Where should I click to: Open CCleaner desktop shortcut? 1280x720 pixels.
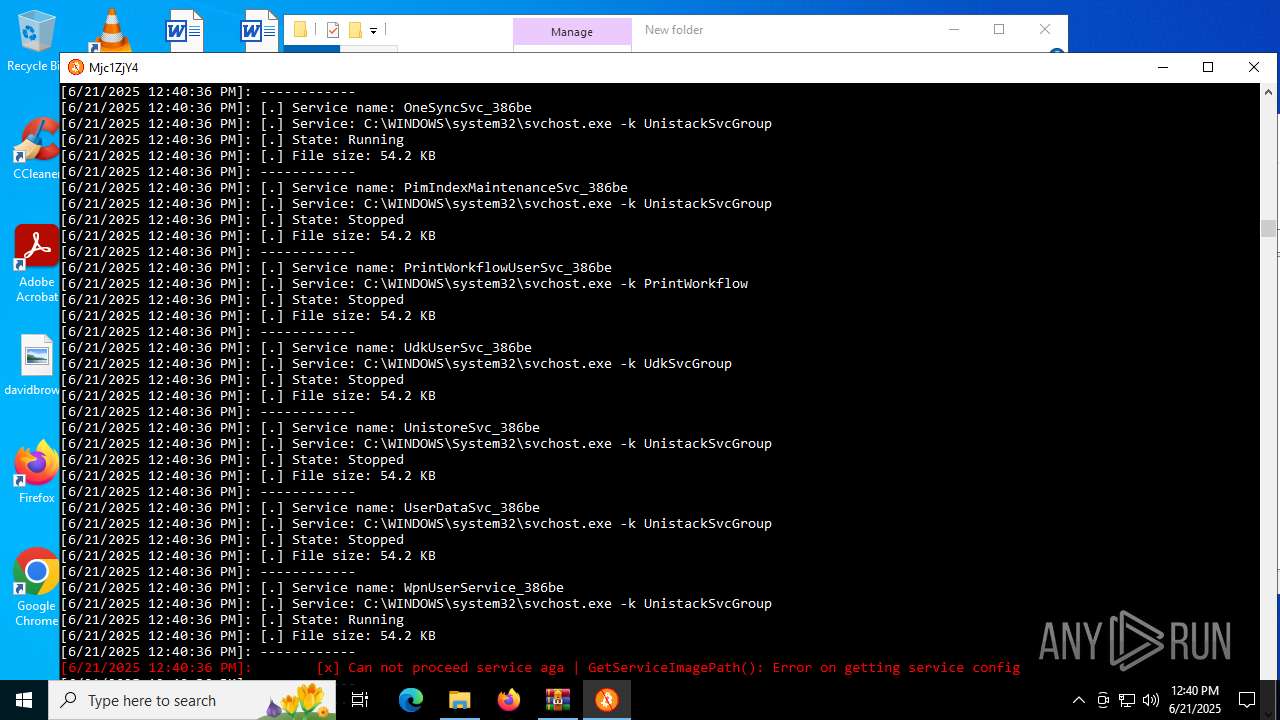(36, 148)
